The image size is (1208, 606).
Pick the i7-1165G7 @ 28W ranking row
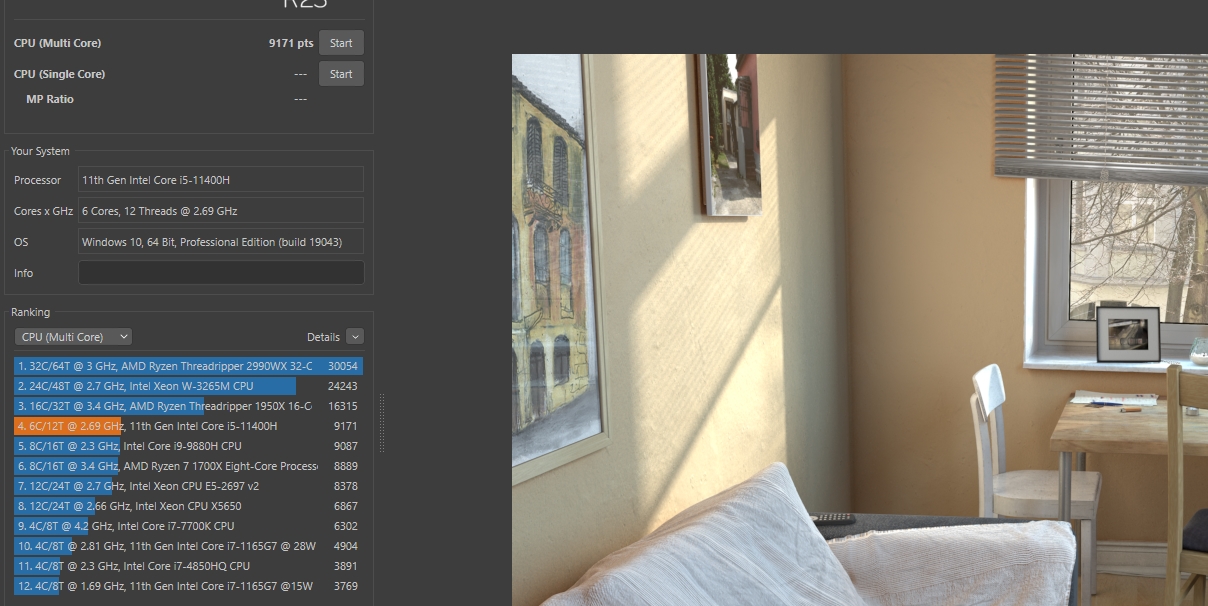coord(188,546)
